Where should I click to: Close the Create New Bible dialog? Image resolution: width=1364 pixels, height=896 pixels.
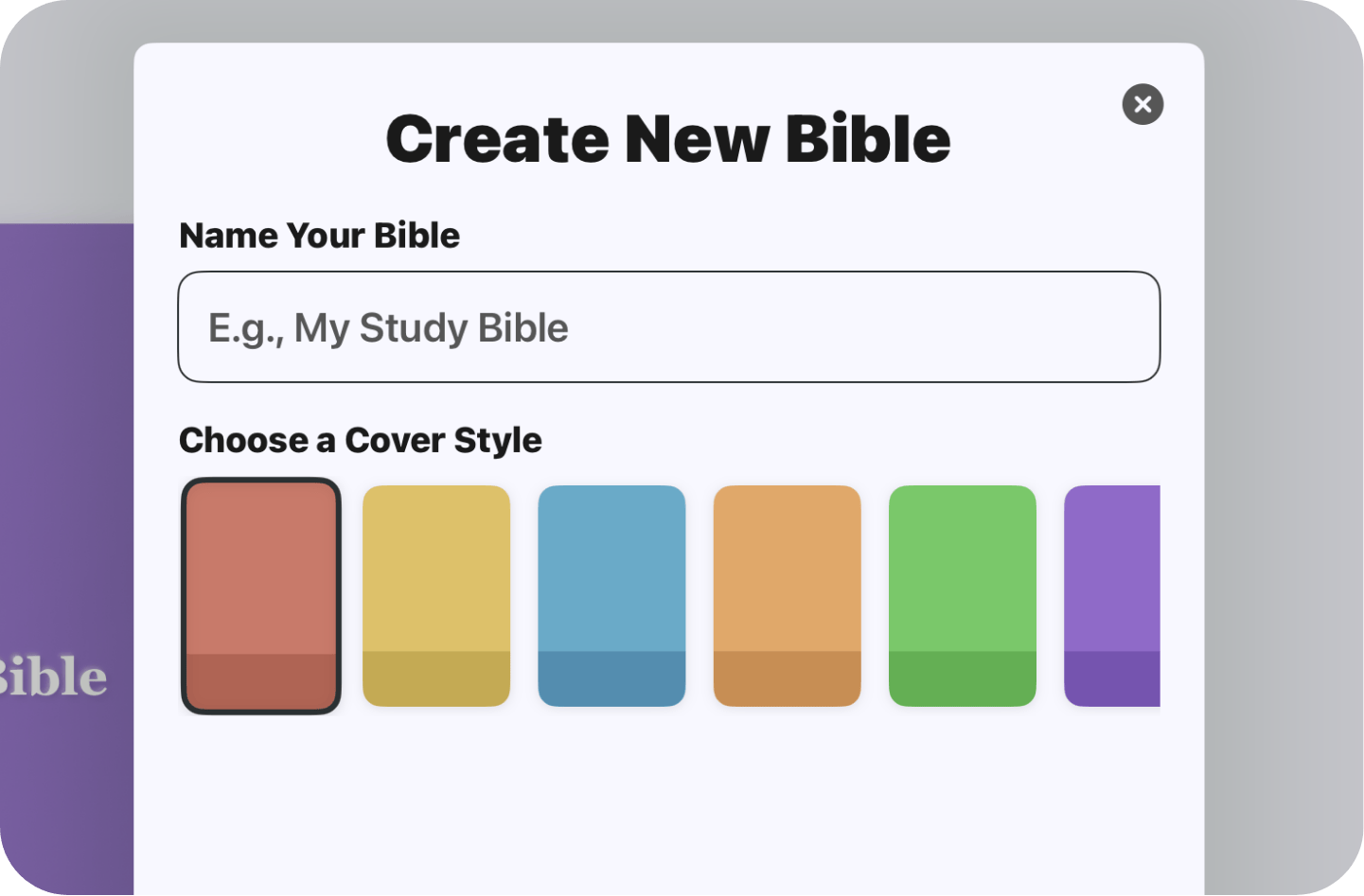(1143, 104)
